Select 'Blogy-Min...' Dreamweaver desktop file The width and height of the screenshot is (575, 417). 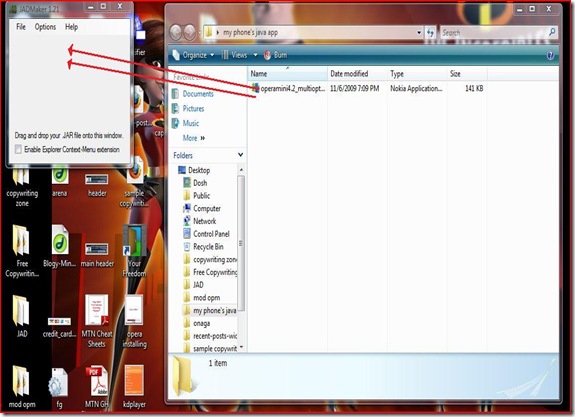(59, 246)
